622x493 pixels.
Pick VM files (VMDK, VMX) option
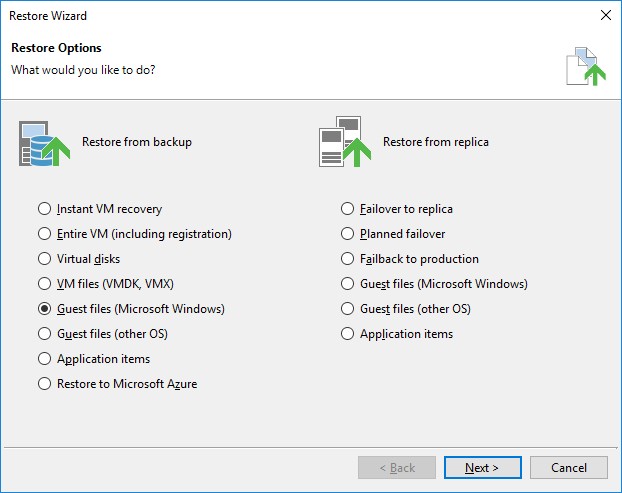(x=44, y=284)
